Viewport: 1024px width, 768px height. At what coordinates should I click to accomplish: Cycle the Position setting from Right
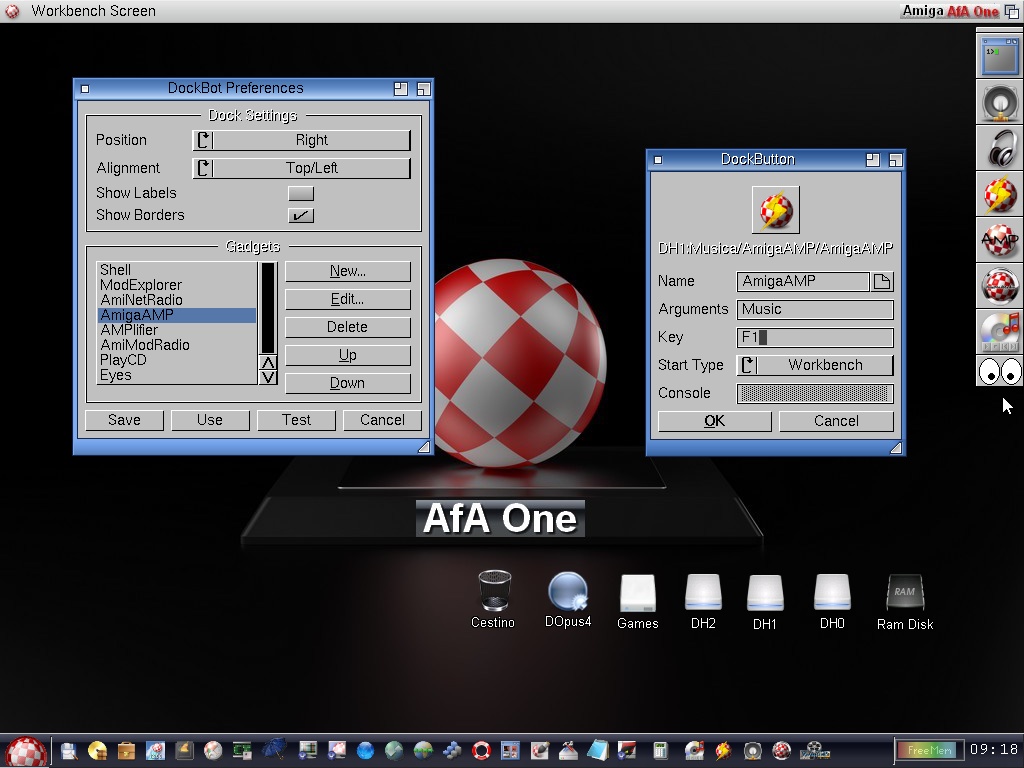(301, 140)
